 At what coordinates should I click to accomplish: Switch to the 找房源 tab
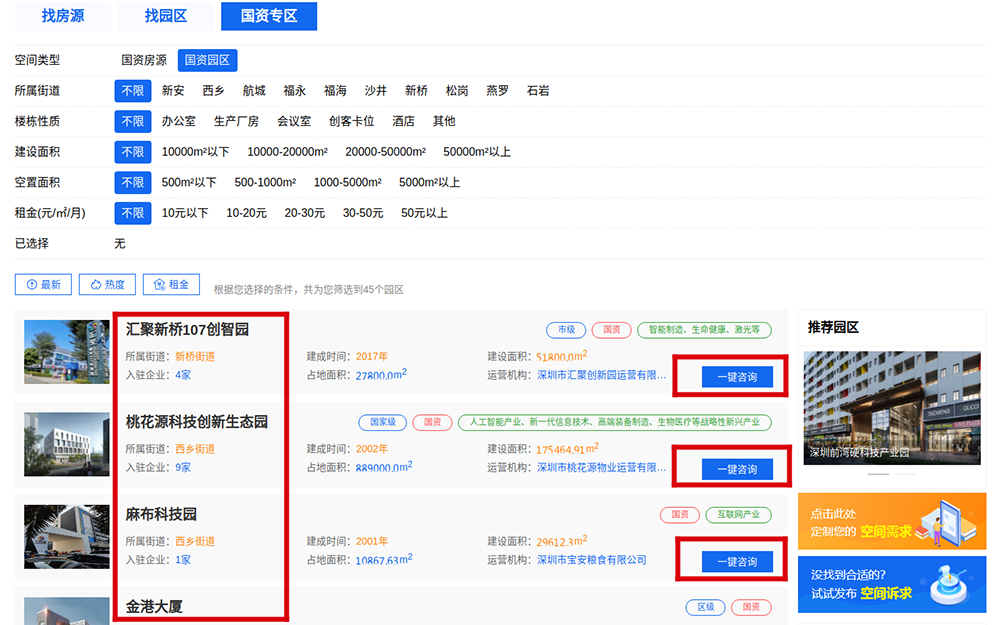tap(62, 16)
